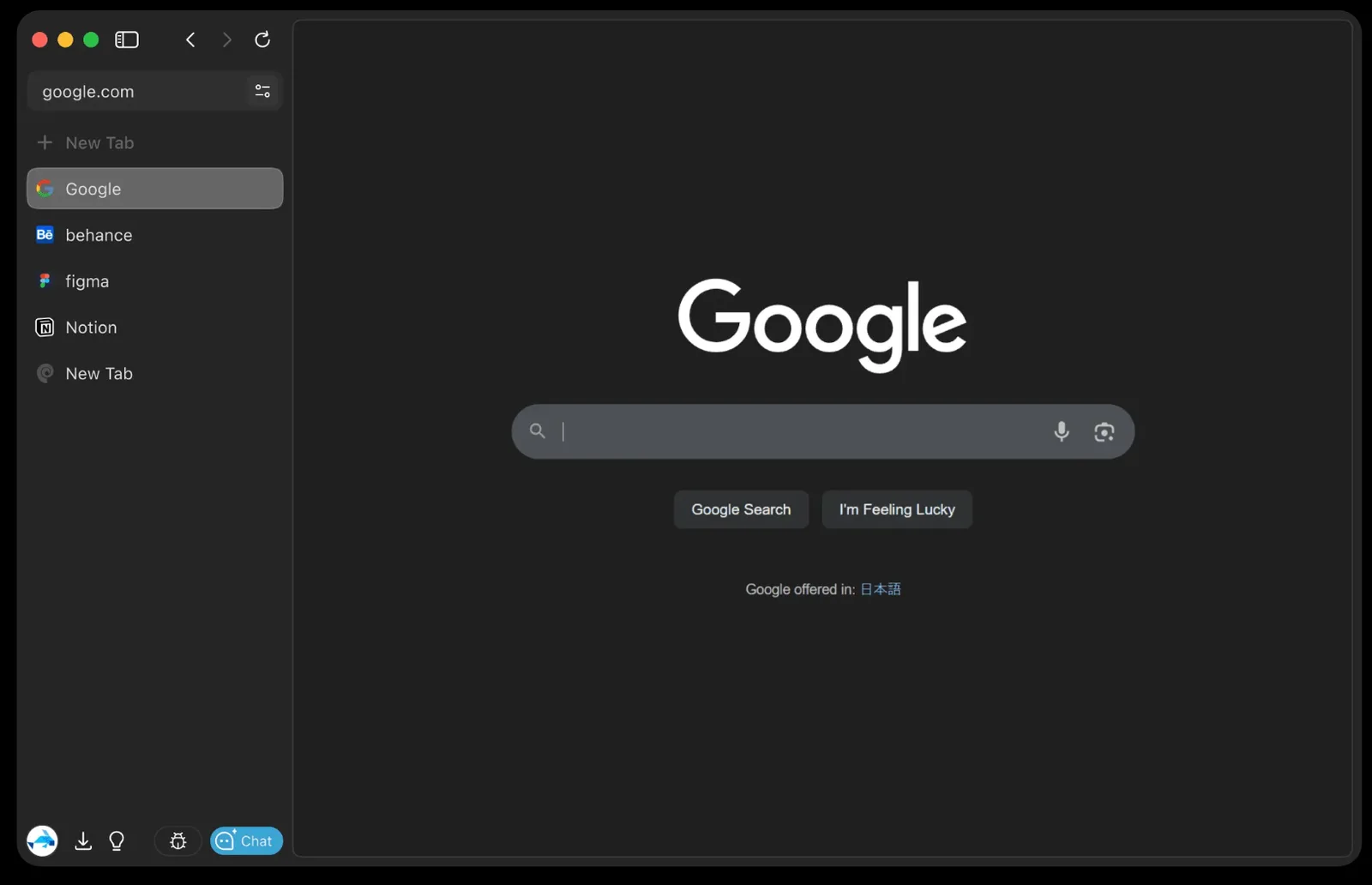Screen dimensions: 1372x885
Task: Select the Google tab
Action: [x=154, y=189]
